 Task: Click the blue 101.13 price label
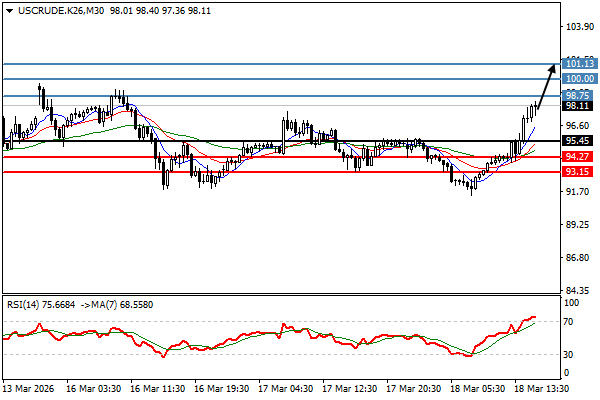coord(580,63)
